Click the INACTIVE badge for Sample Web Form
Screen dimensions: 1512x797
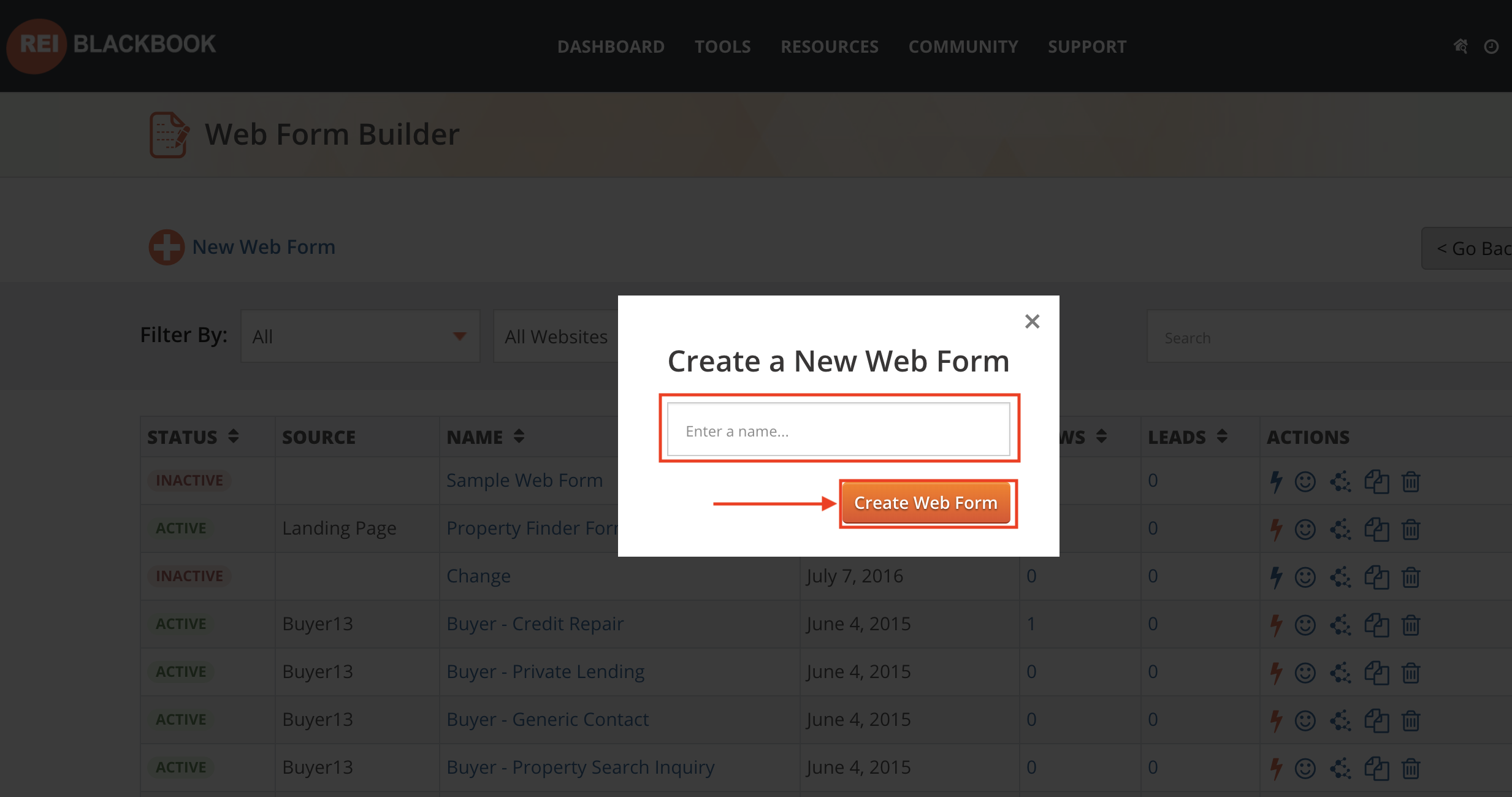[x=189, y=480]
